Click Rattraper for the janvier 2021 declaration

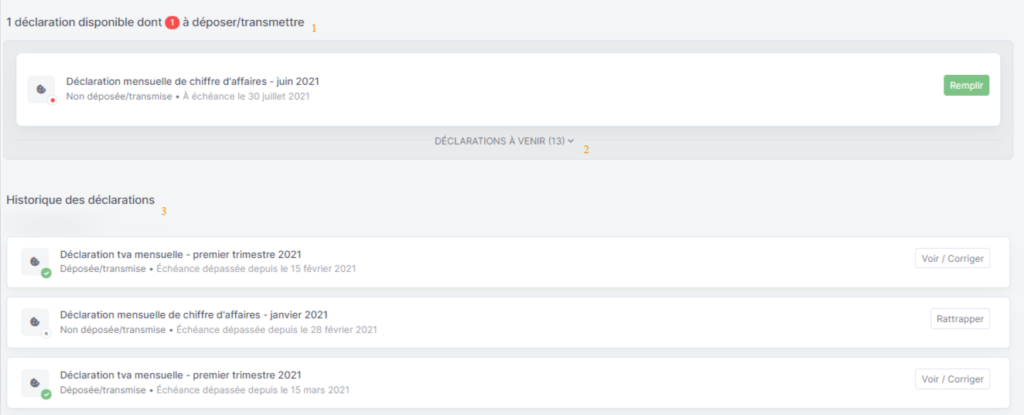pyautogui.click(x=960, y=318)
